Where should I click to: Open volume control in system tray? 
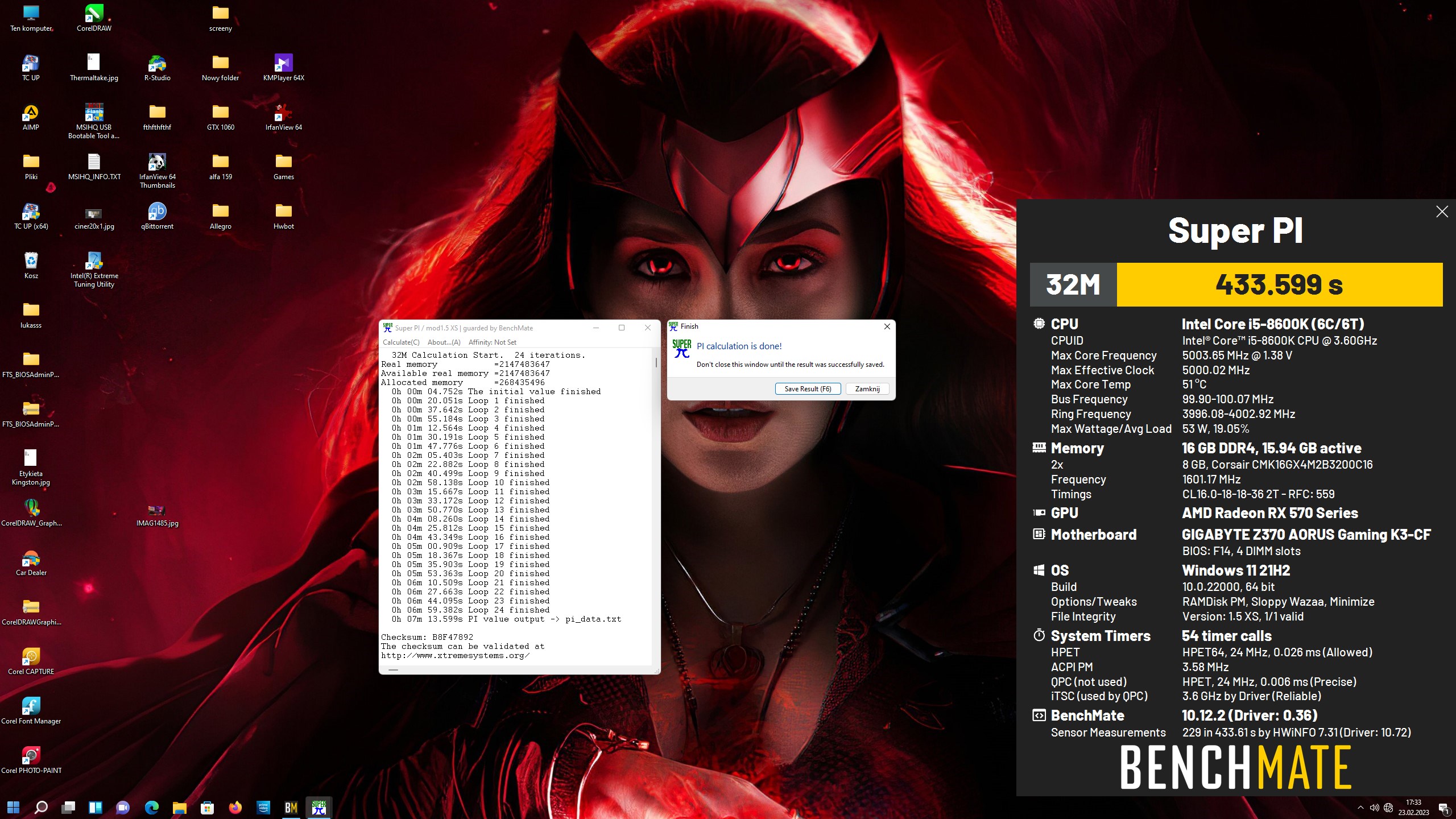click(x=1374, y=808)
